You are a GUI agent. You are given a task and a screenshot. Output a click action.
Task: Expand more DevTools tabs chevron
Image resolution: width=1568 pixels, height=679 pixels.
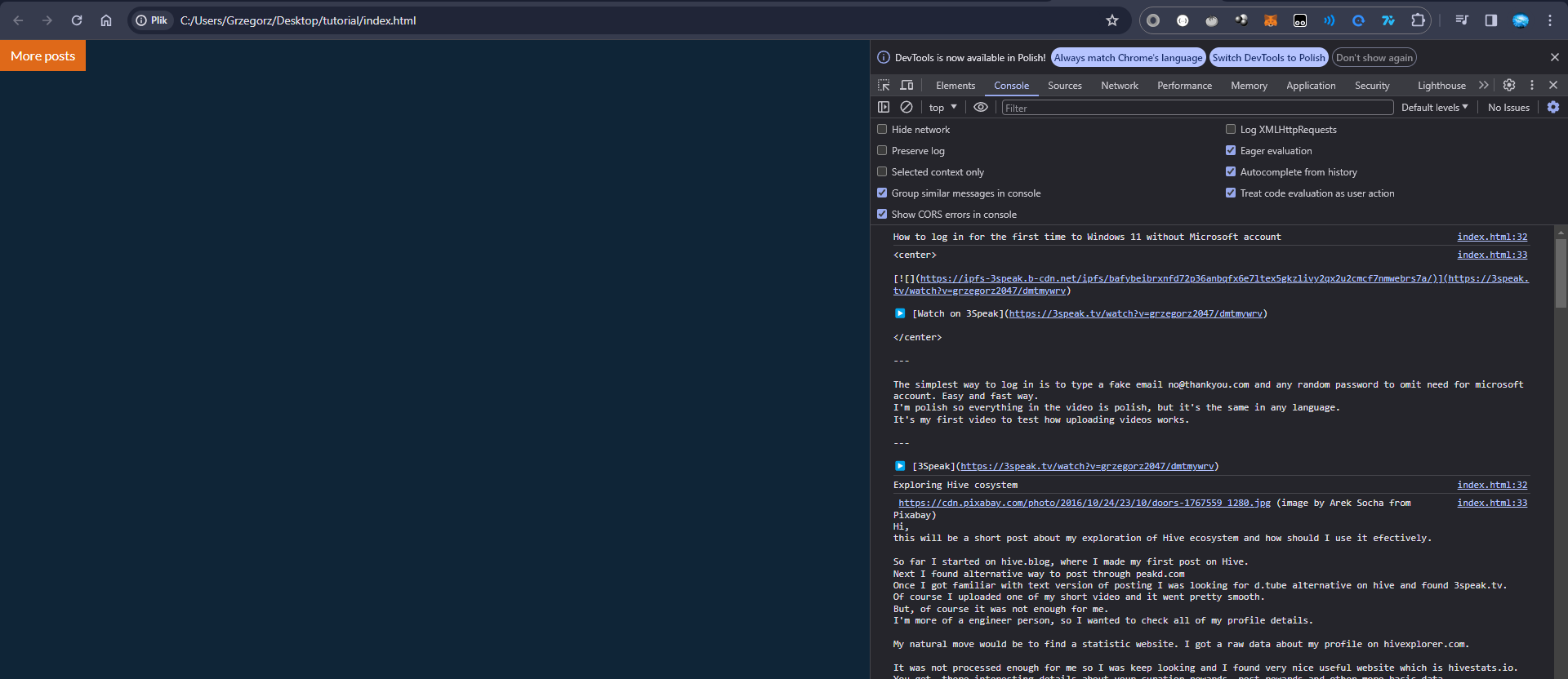[x=1484, y=85]
